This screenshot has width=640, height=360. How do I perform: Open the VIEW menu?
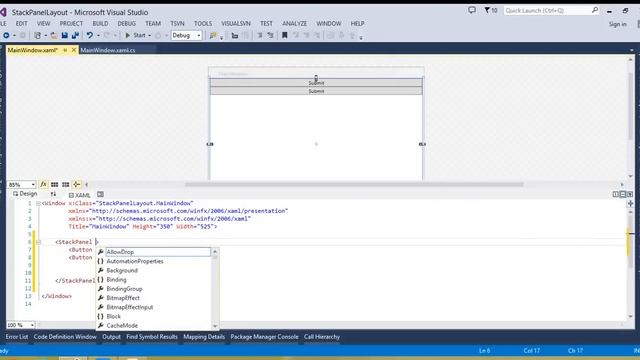[44, 24]
